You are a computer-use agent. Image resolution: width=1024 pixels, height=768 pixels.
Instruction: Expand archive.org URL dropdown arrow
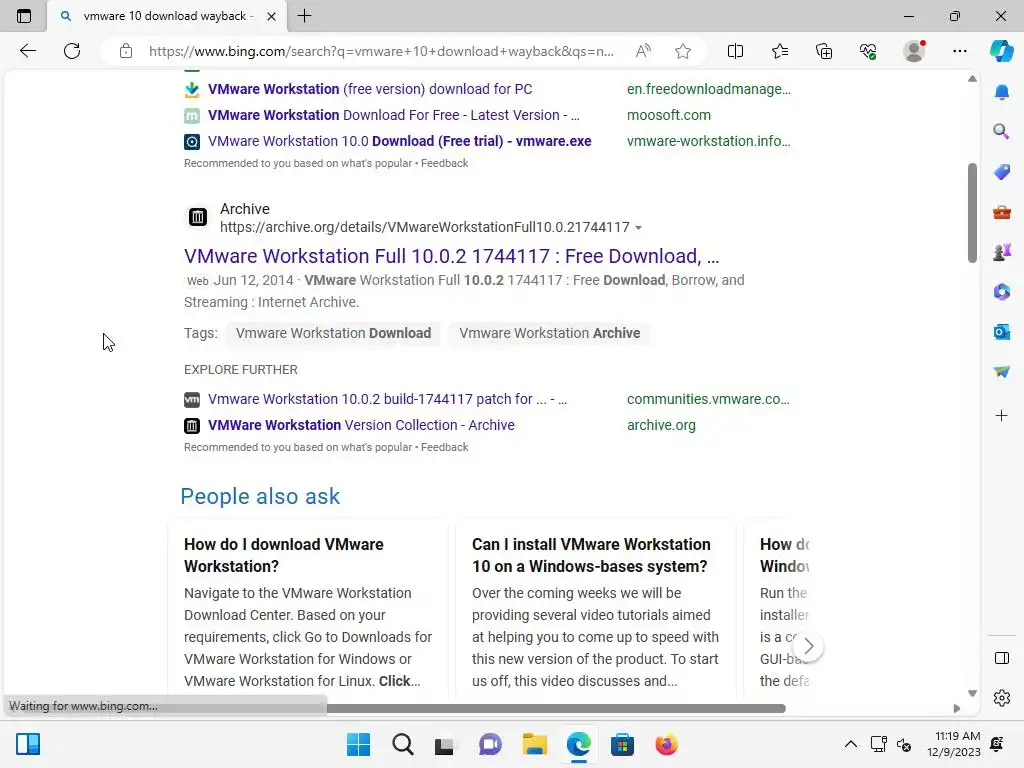coord(639,228)
